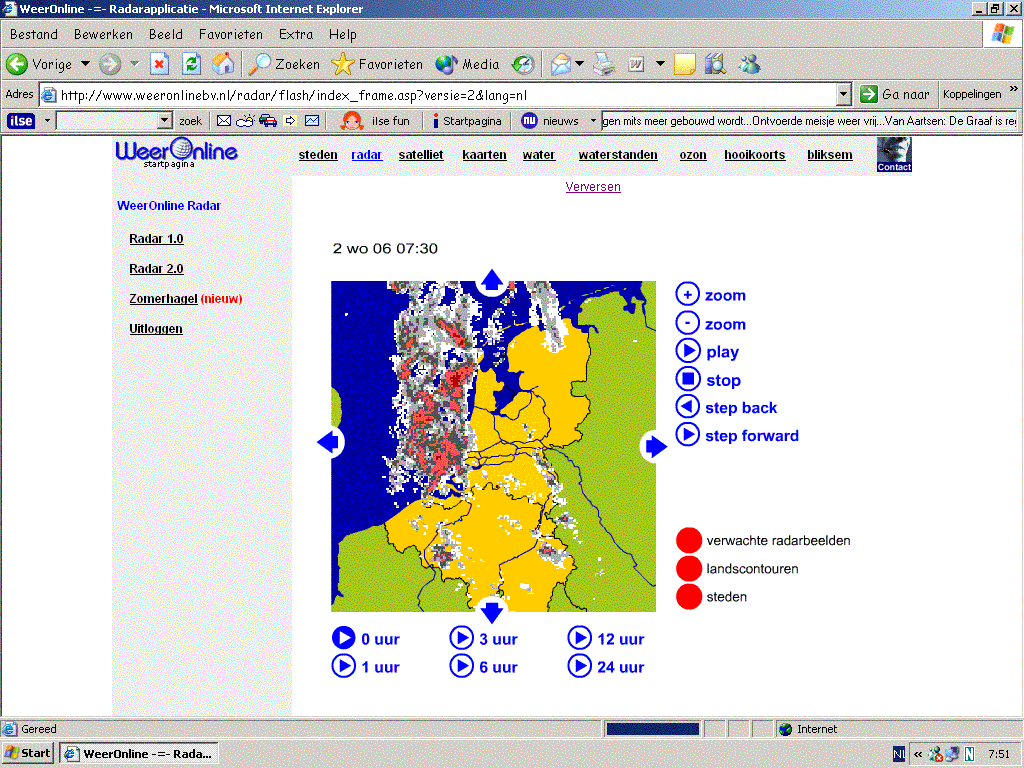1024x768 pixels.
Task: Open the Zomerhagel link in sidebar
Action: [163, 298]
